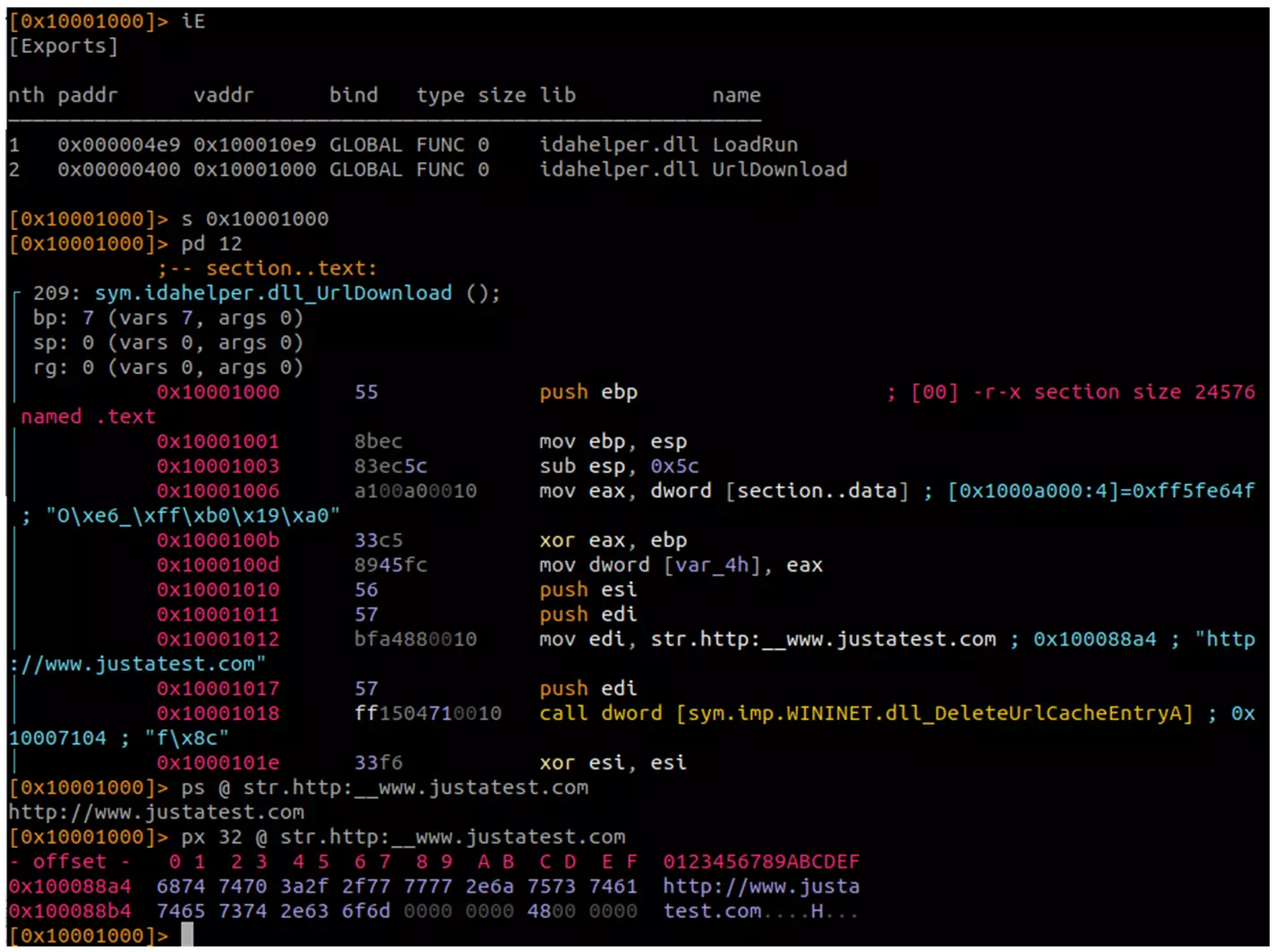Click the 'push ebp' instruction
1277x952 pixels.
pos(588,392)
